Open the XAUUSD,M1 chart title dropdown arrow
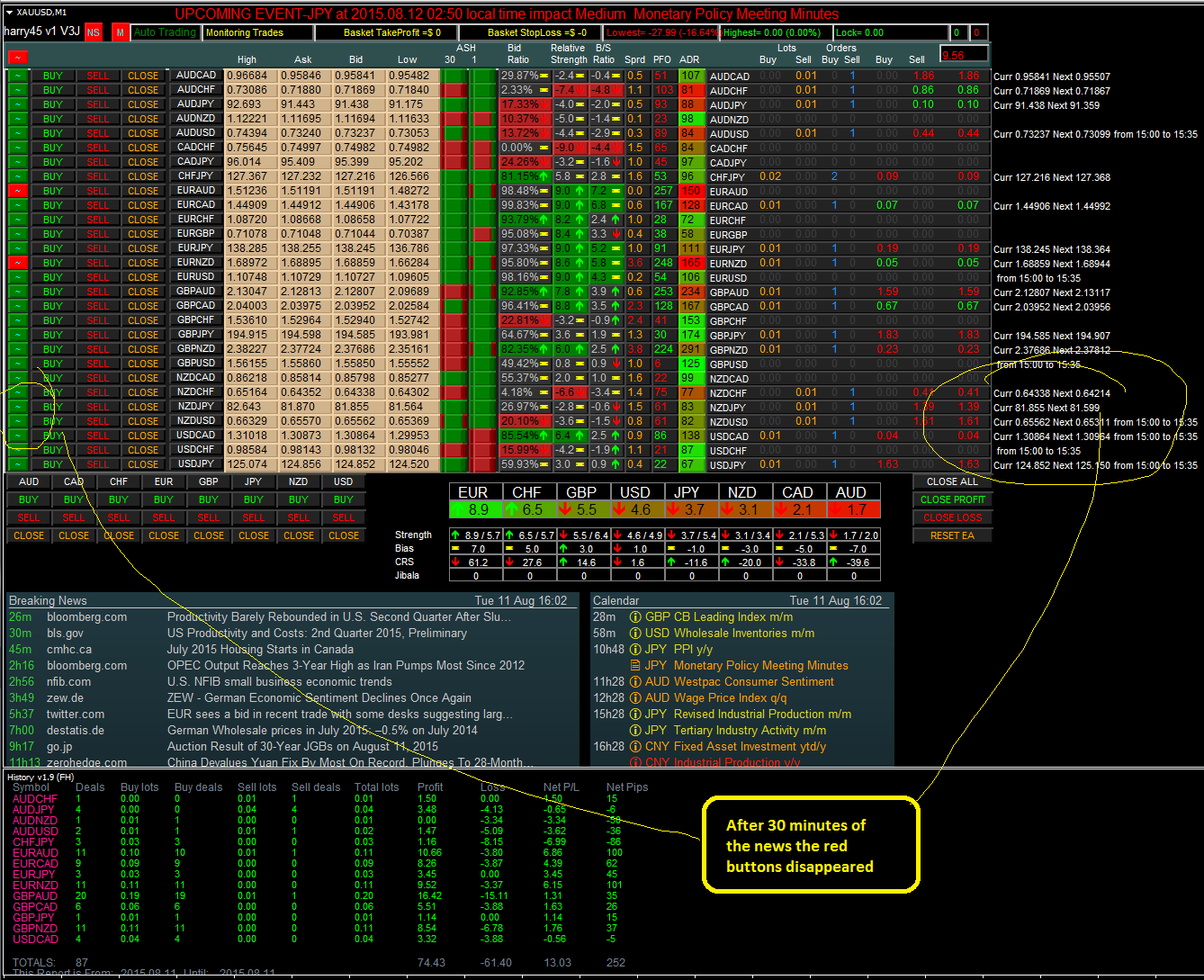Image resolution: width=1204 pixels, height=980 pixels. [x=8, y=13]
